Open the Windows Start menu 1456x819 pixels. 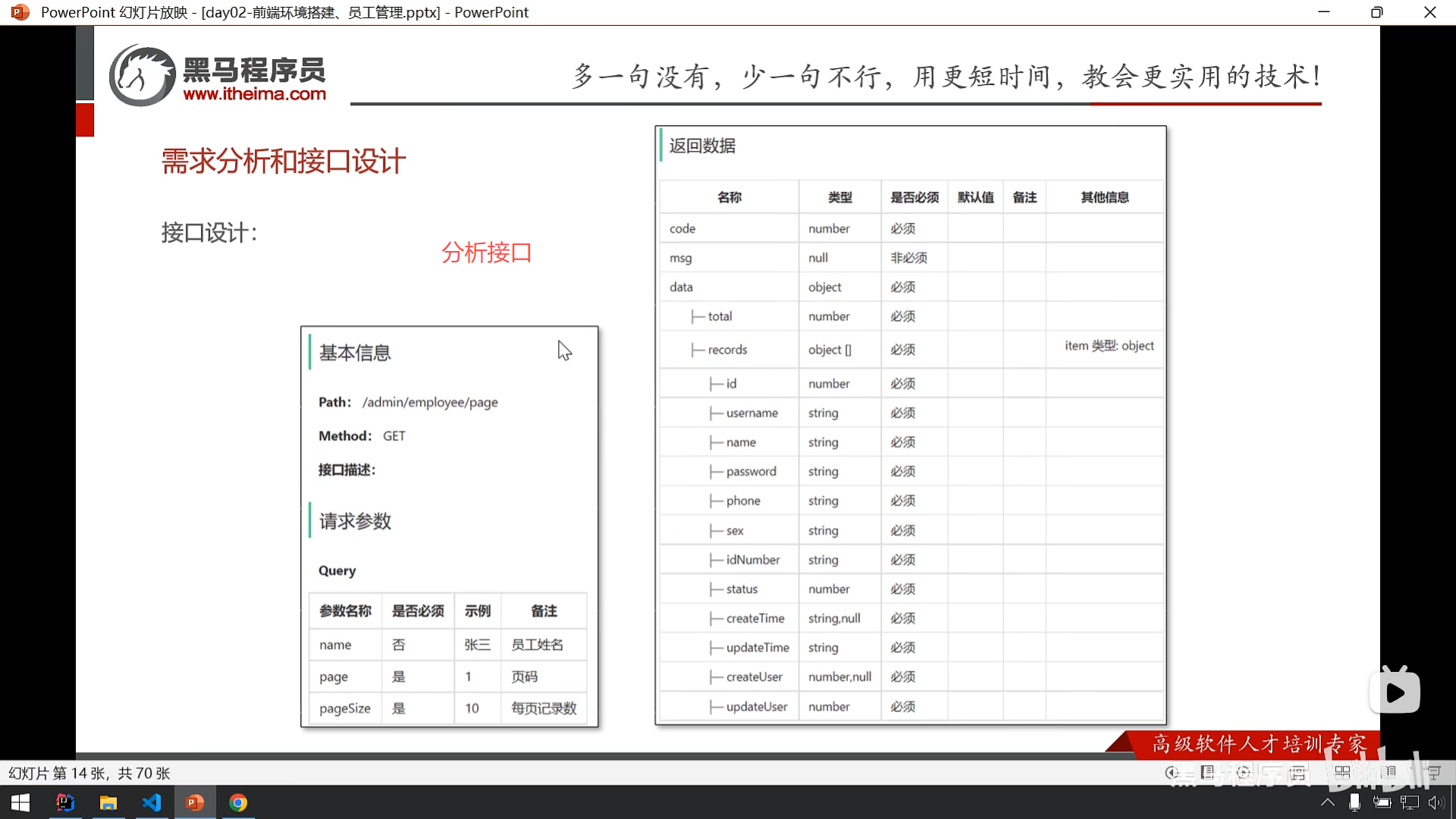click(20, 802)
